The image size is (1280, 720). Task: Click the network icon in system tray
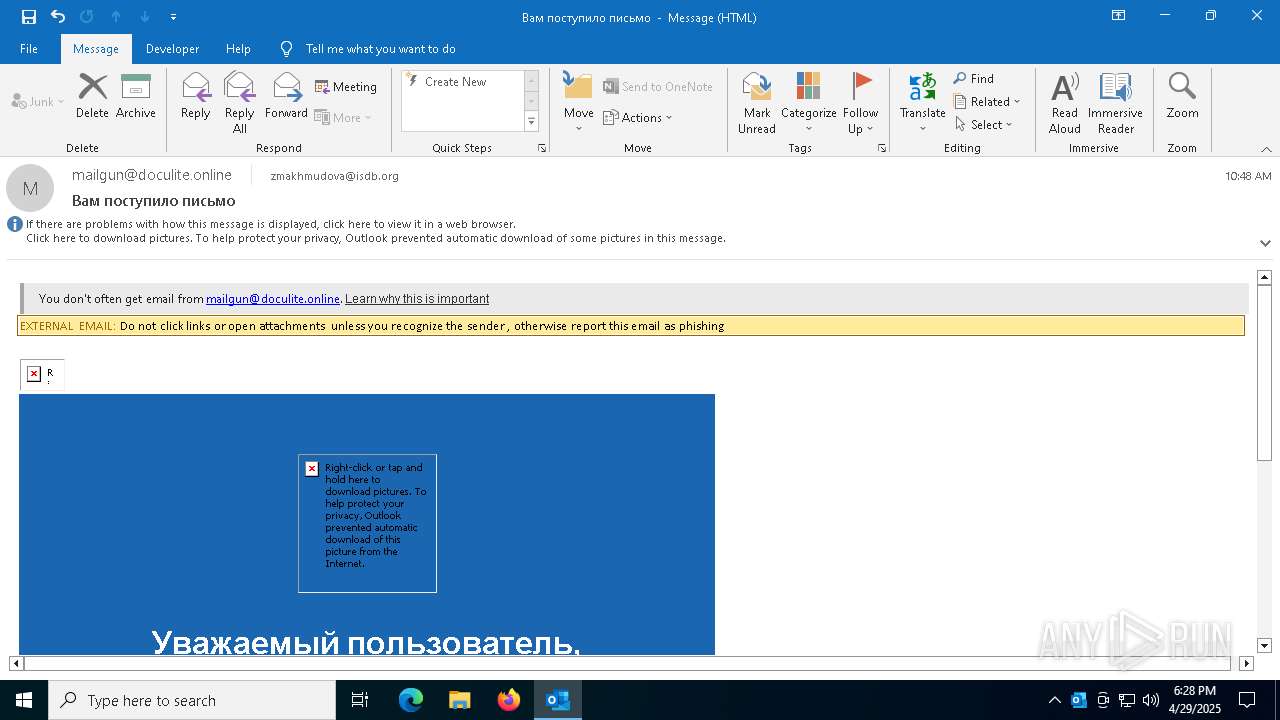(1127, 700)
